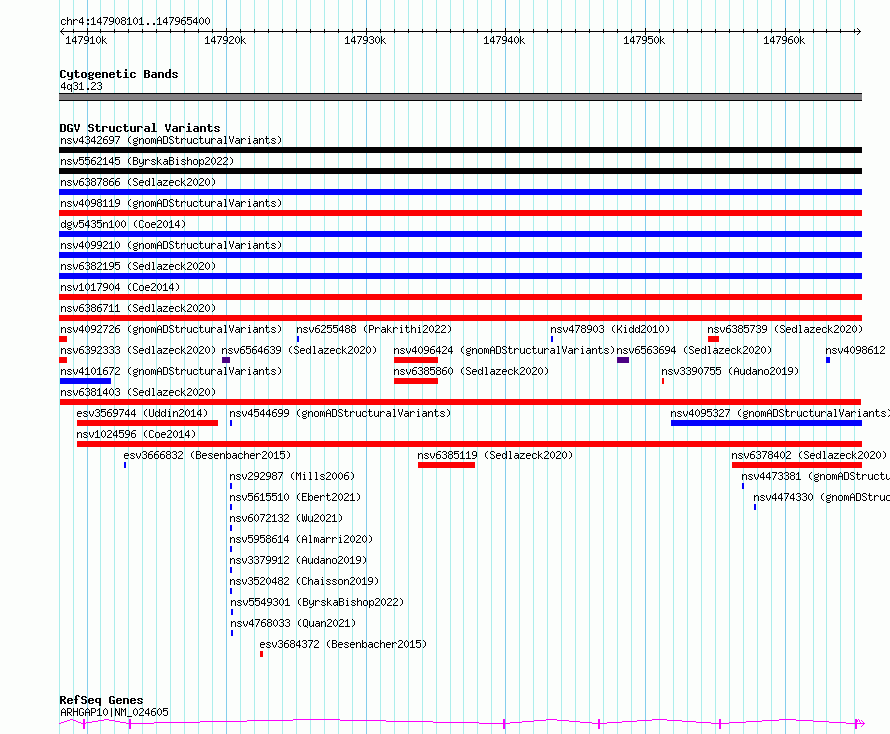Image resolution: width=890 pixels, height=734 pixels.
Task: Open variant nsv5562145 ByrskaBishop2022 label
Action: (x=147, y=161)
